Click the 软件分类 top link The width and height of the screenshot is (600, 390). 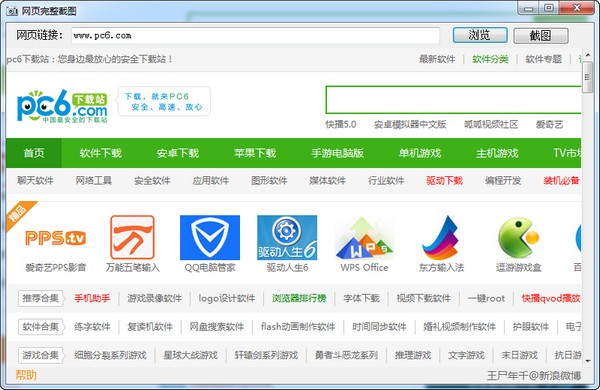pyautogui.click(x=490, y=59)
